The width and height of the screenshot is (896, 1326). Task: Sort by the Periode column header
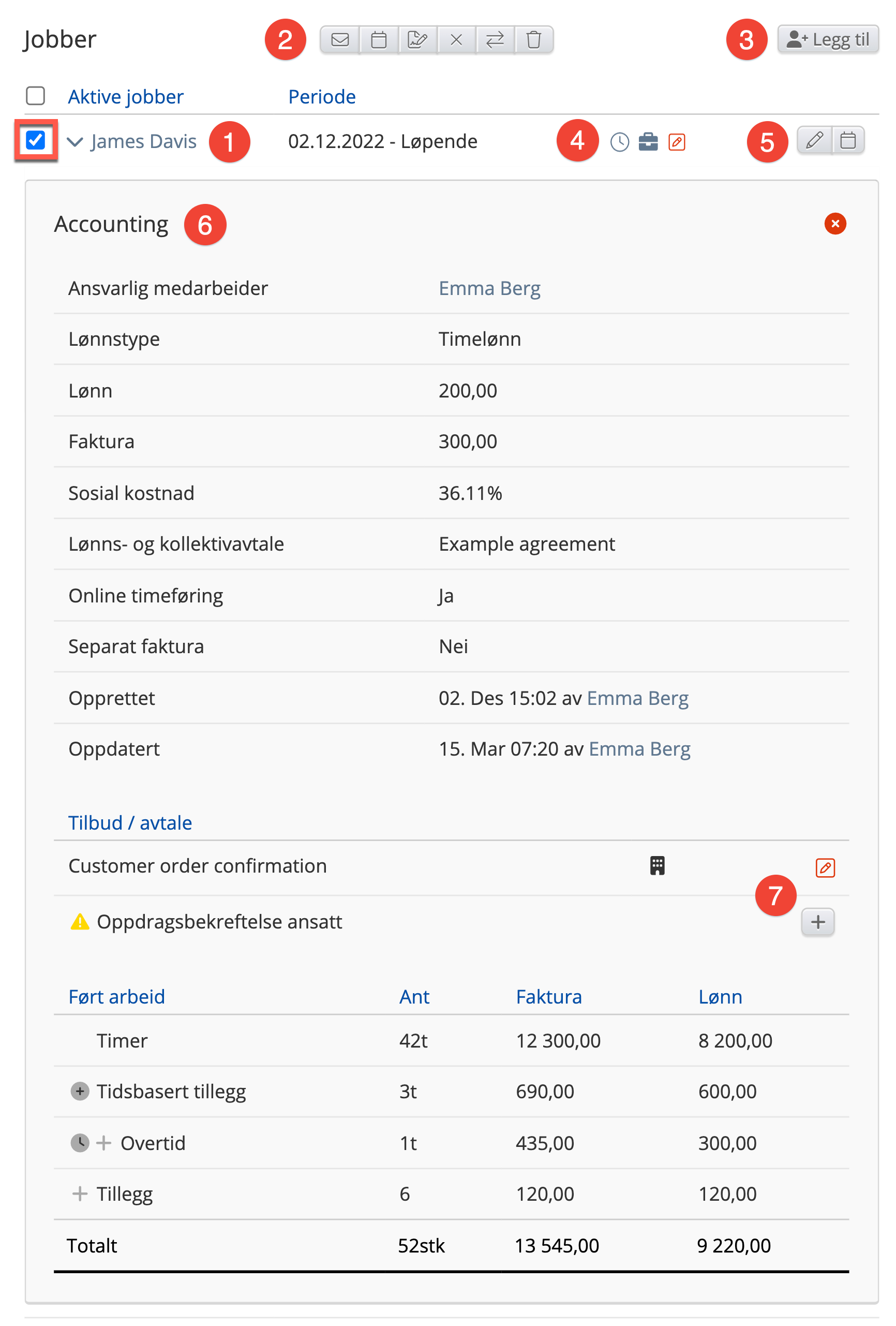coord(322,97)
